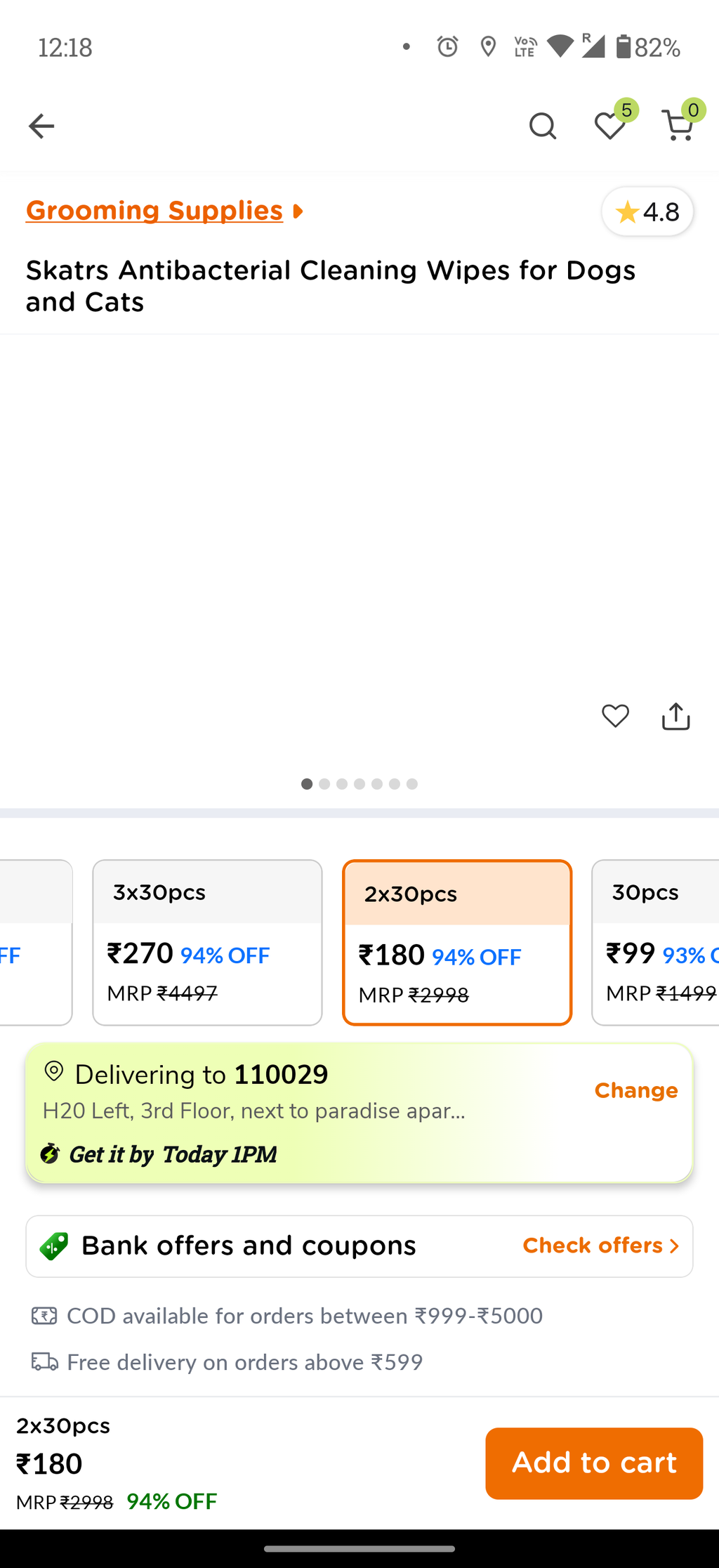Open search with the magnifier icon
719x1568 pixels.
tap(542, 126)
